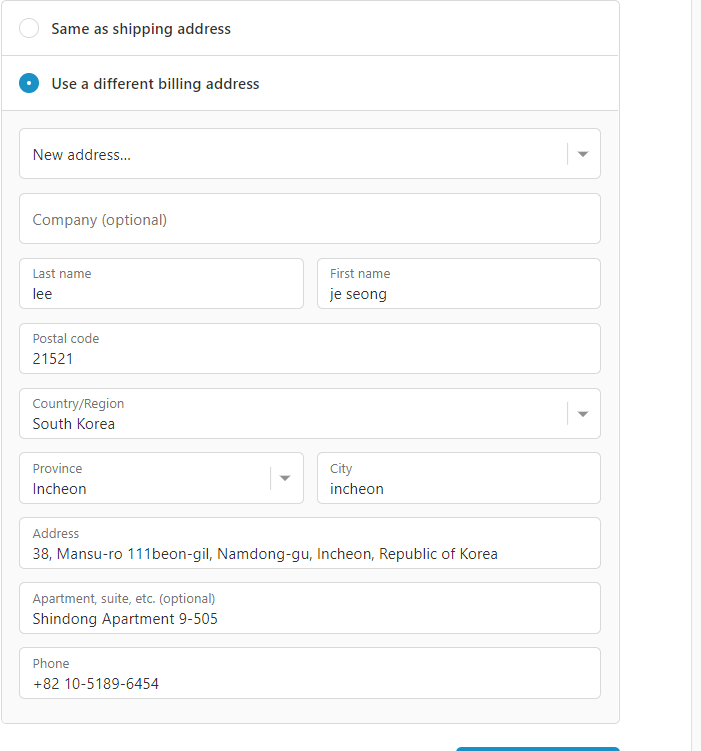
Task: Click the Country/Region dropdown arrow icon
Action: [x=583, y=414]
